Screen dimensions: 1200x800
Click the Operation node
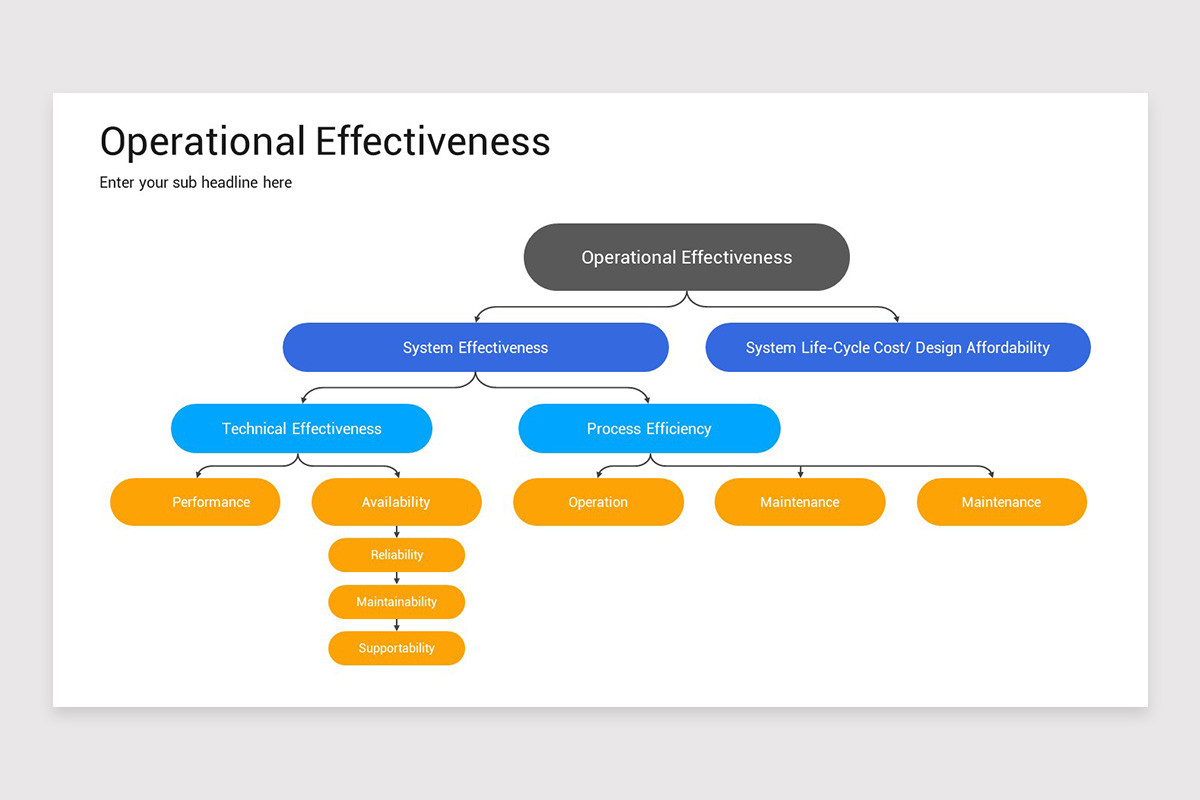598,501
